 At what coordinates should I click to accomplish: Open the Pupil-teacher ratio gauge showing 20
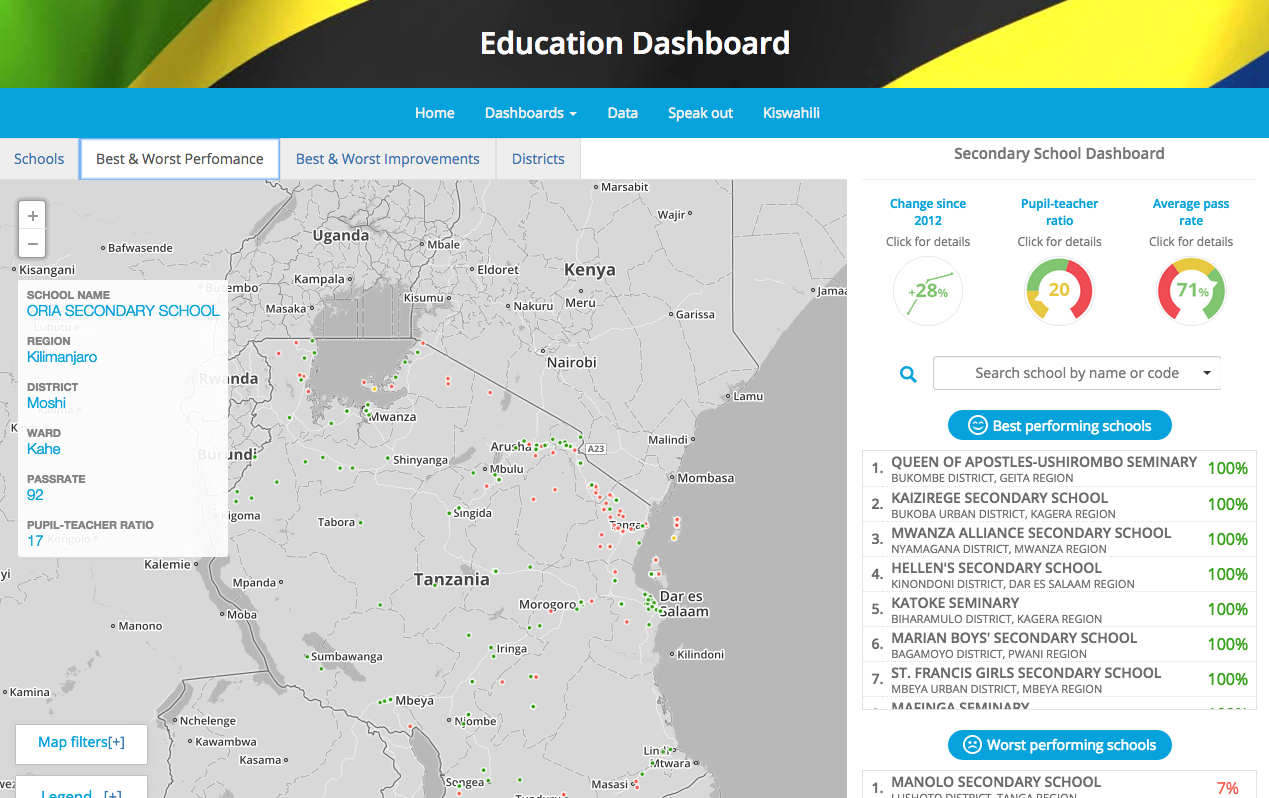tap(1059, 292)
